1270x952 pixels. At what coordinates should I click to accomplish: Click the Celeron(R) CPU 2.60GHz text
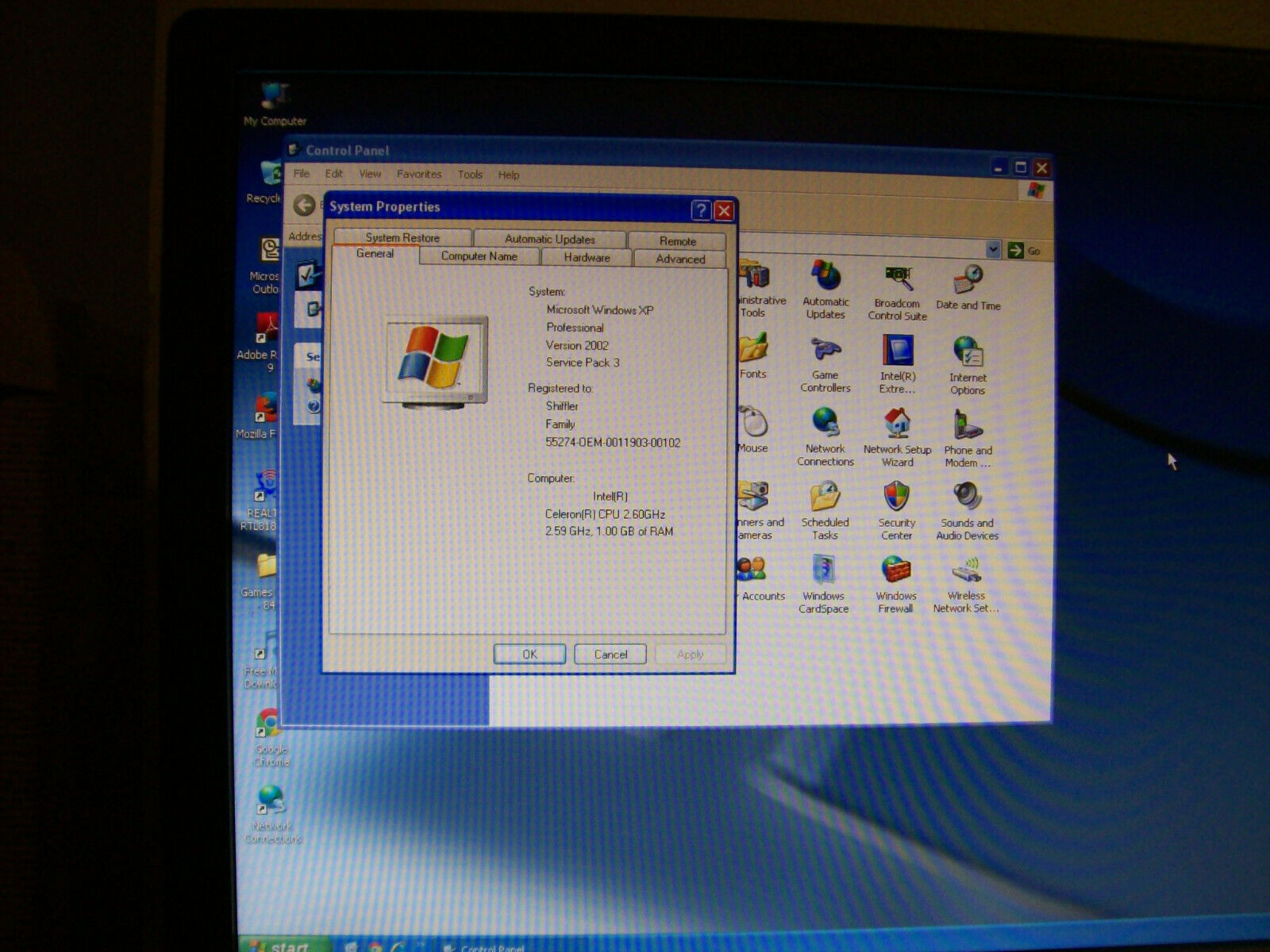tap(605, 514)
